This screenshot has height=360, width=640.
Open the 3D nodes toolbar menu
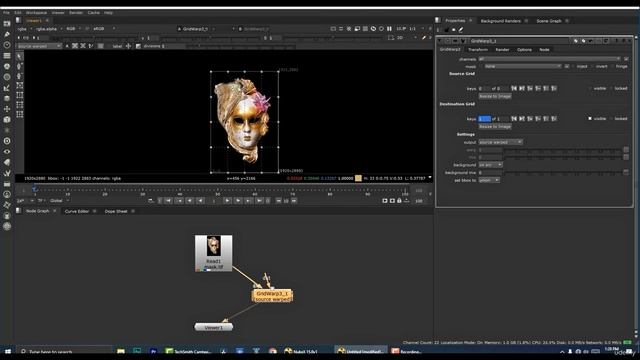7,119
